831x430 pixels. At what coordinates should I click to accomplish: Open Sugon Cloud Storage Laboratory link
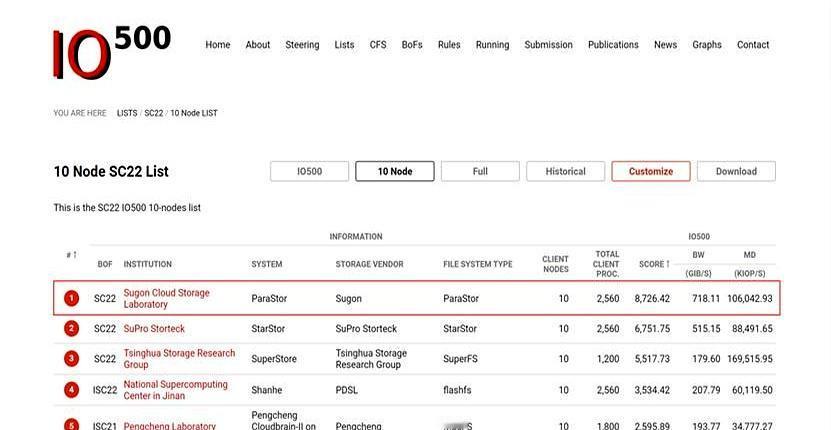(x=166, y=299)
